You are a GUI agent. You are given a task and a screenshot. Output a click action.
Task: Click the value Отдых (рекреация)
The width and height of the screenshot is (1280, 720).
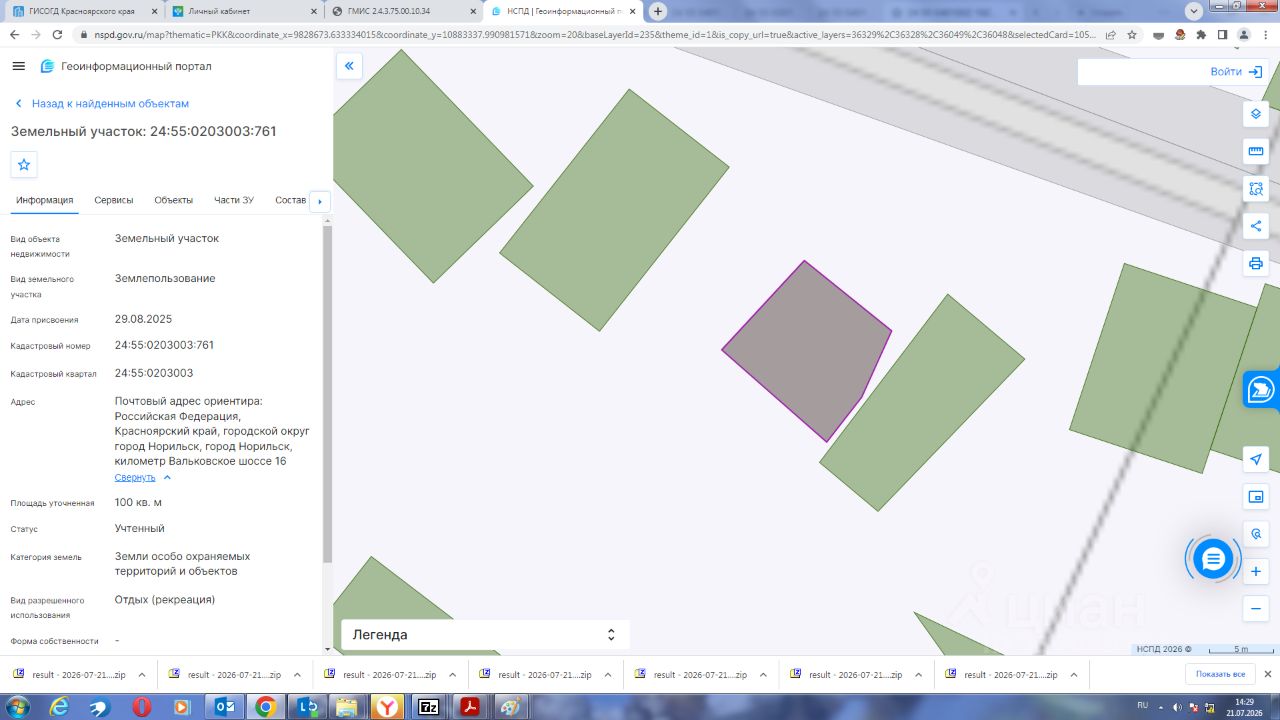point(165,599)
